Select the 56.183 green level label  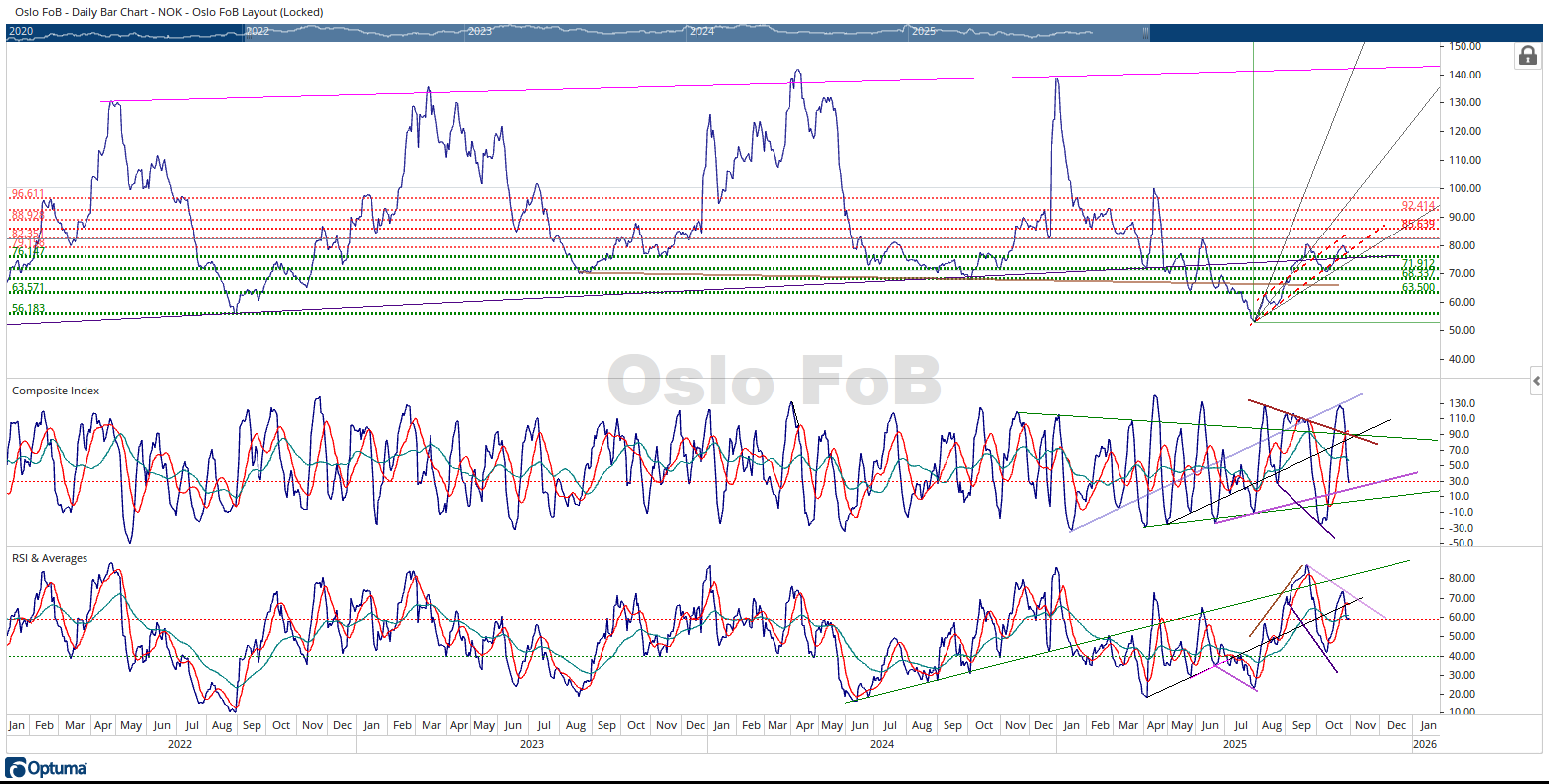click(28, 309)
